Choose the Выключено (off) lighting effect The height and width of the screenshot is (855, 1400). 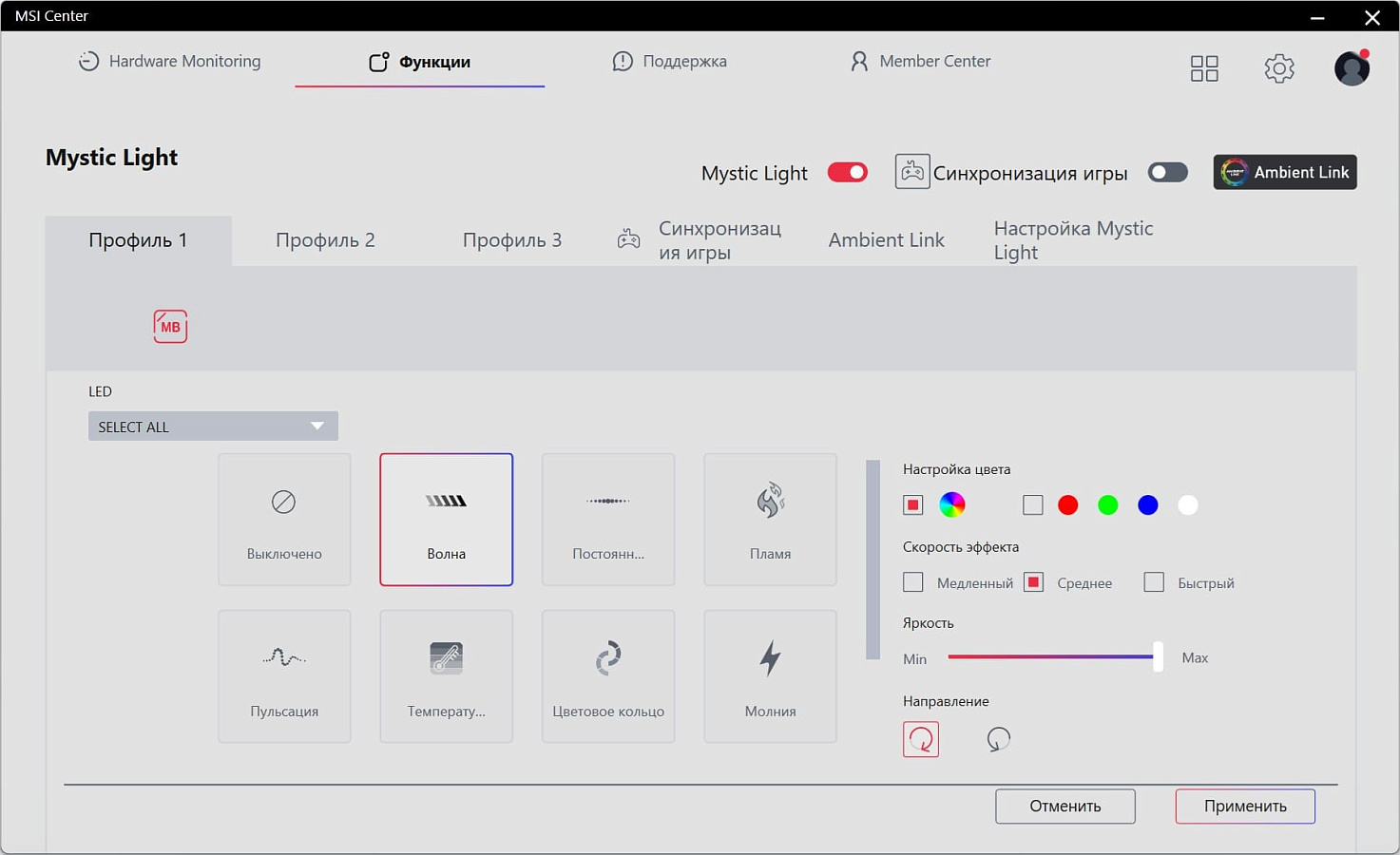click(x=284, y=519)
